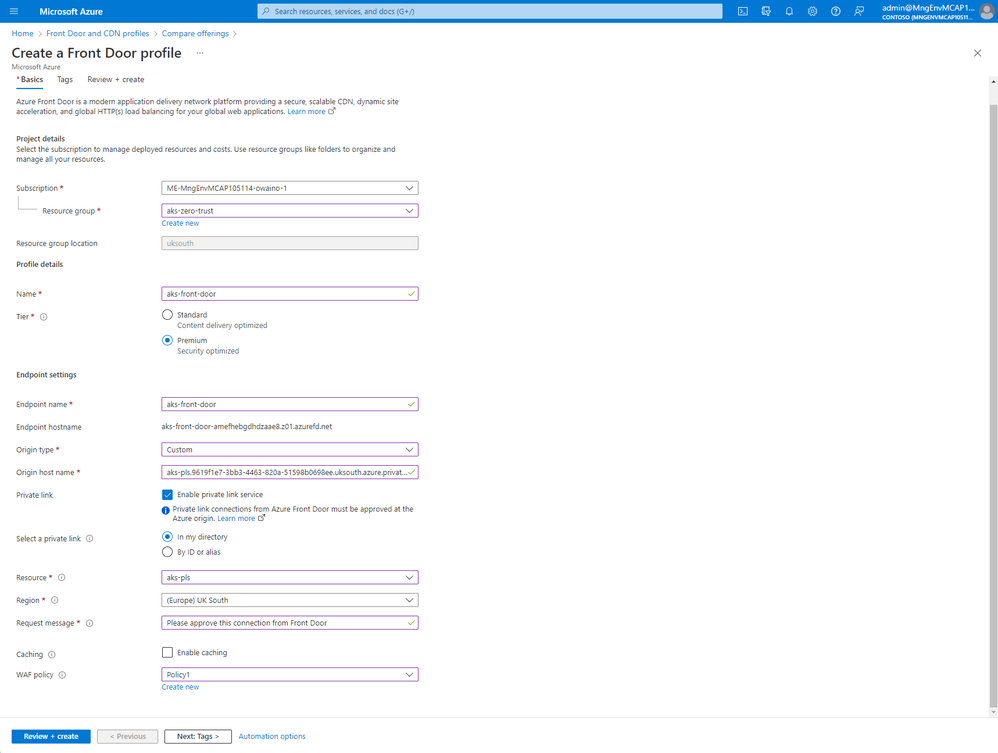Screen dimensions: 998x753
Task: Open the admin account avatar
Action: (x=987, y=11)
